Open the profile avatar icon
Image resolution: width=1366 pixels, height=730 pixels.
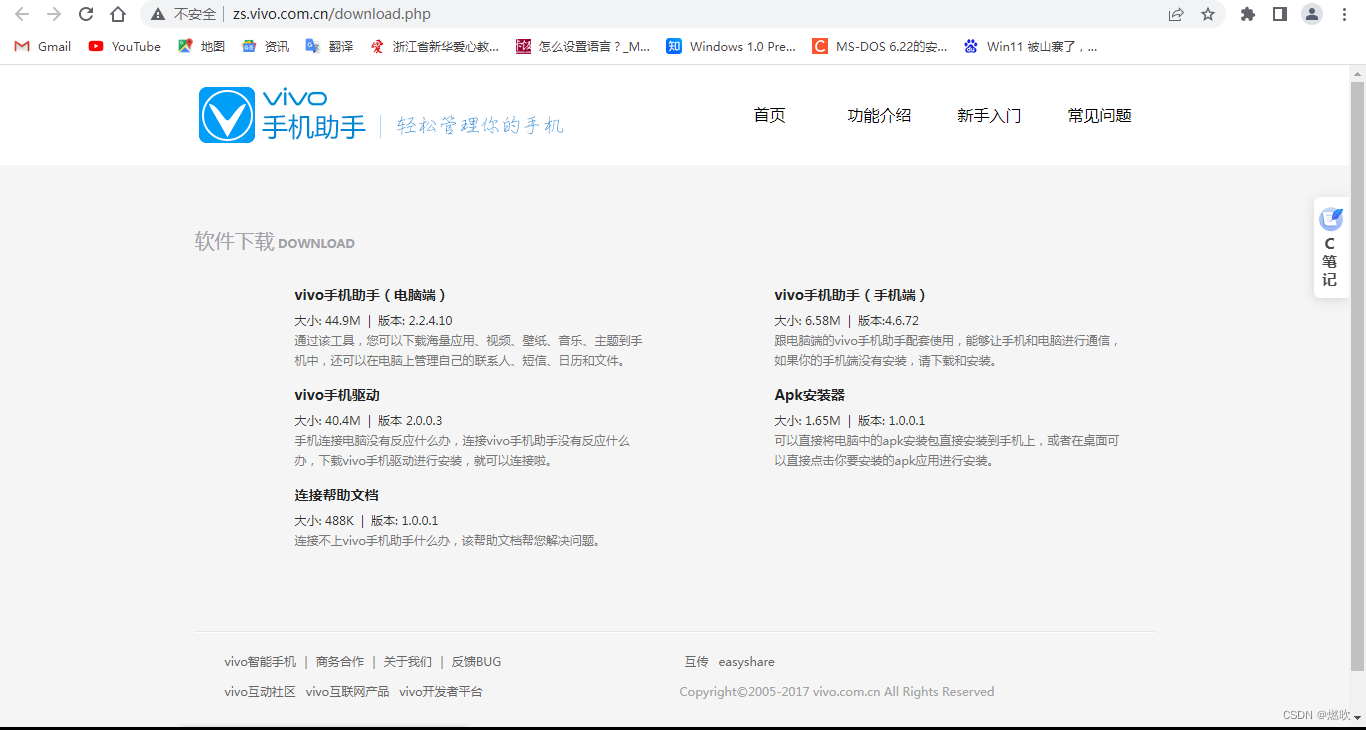1311,14
